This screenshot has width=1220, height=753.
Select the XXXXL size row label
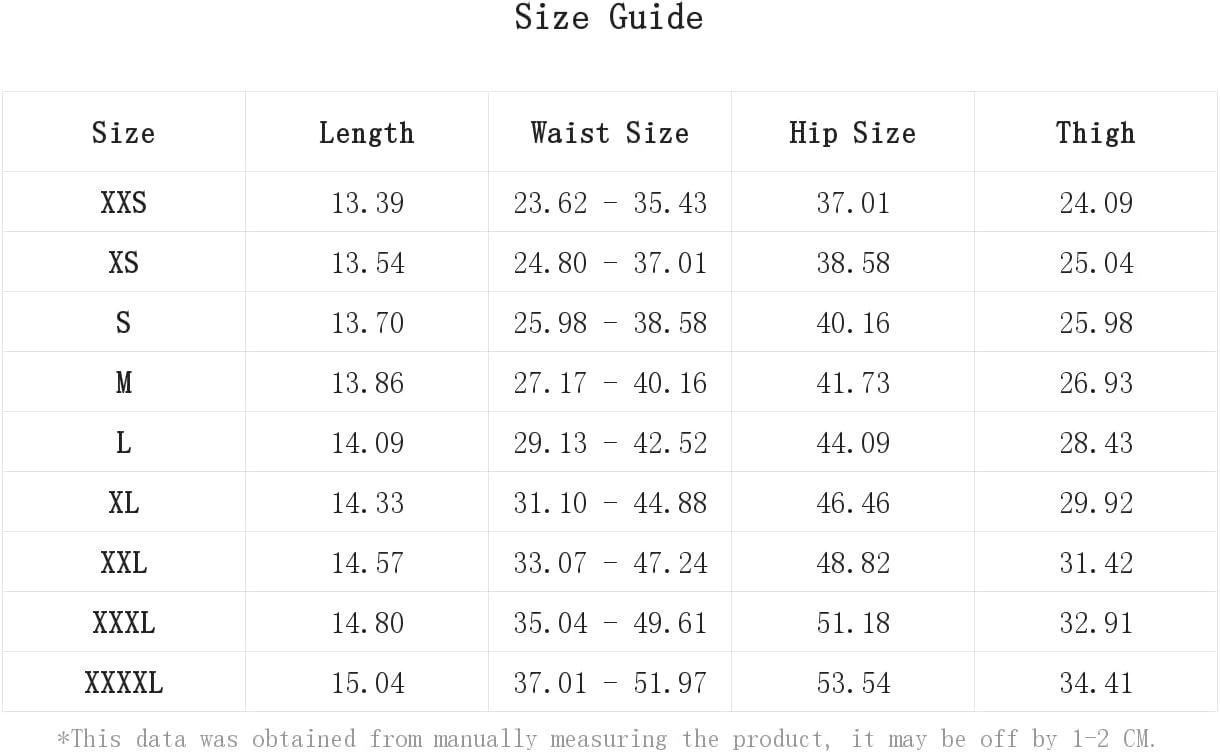[123, 682]
